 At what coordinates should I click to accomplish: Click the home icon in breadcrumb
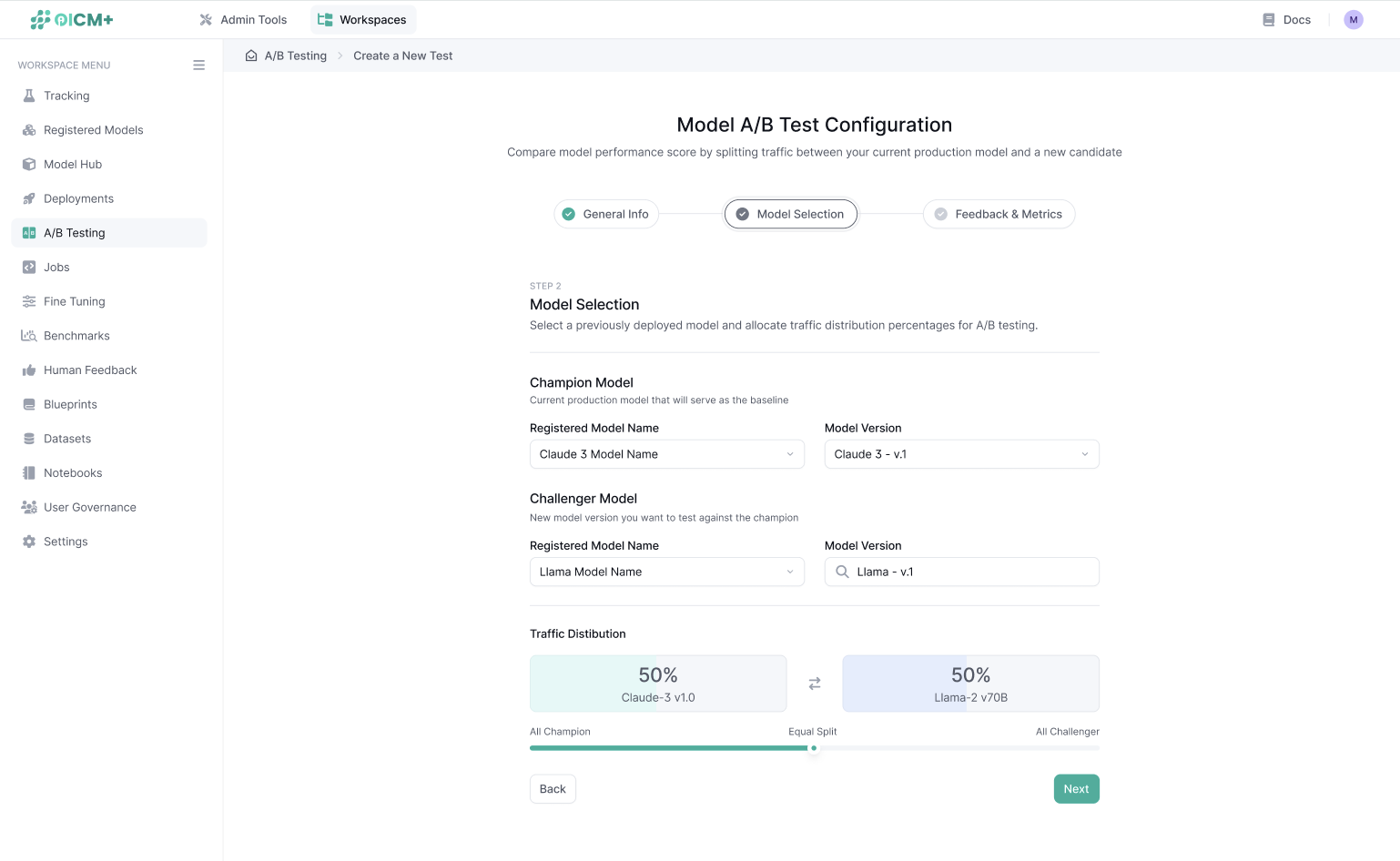pyautogui.click(x=251, y=56)
